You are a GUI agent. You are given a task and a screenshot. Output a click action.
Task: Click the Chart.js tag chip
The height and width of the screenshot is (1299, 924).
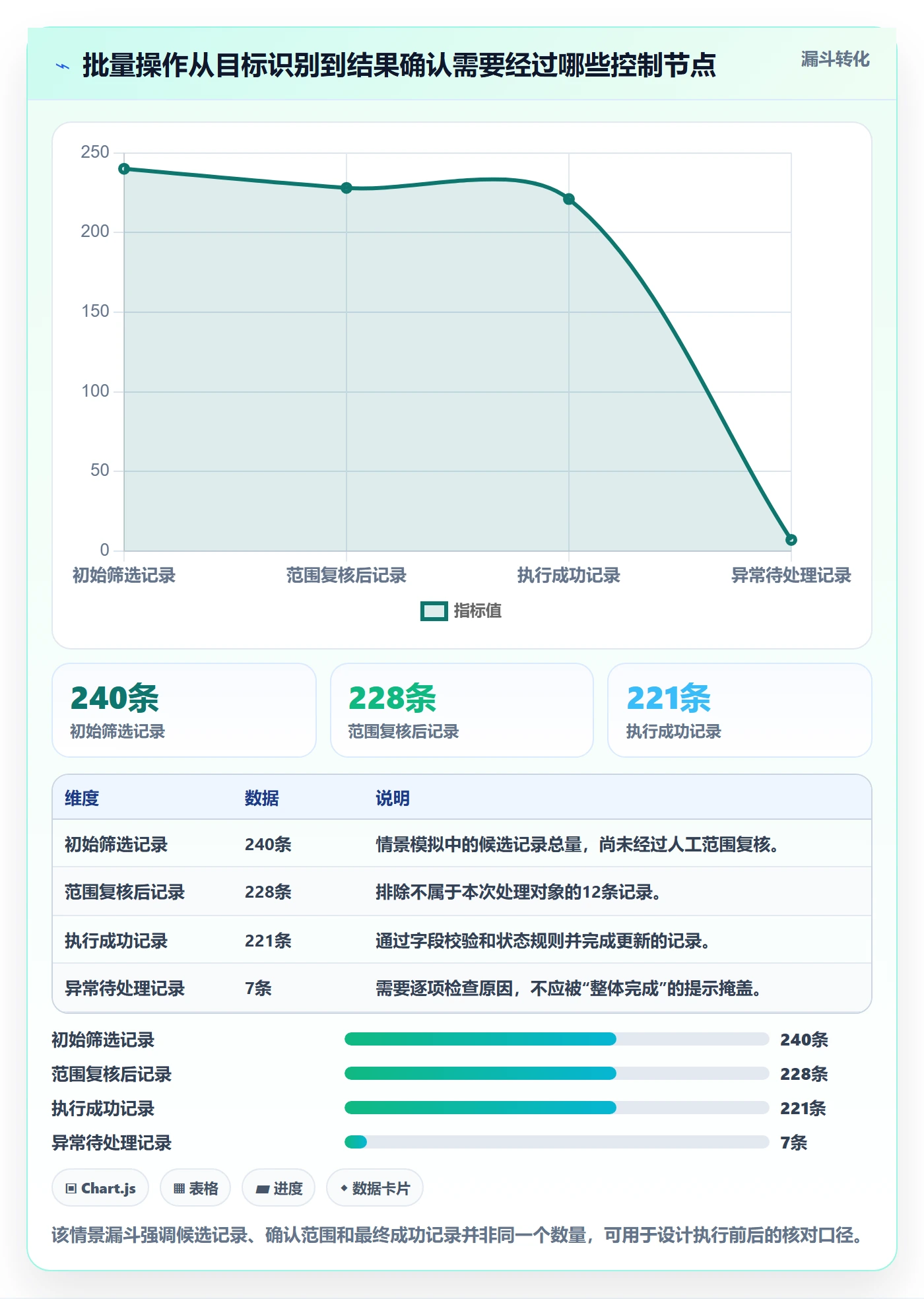tap(100, 1188)
